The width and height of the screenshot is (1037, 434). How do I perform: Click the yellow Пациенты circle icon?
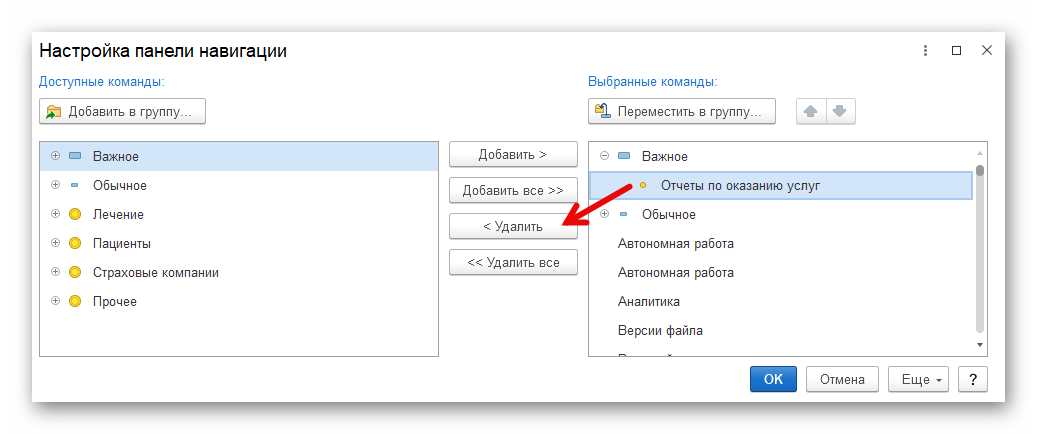tap(75, 243)
